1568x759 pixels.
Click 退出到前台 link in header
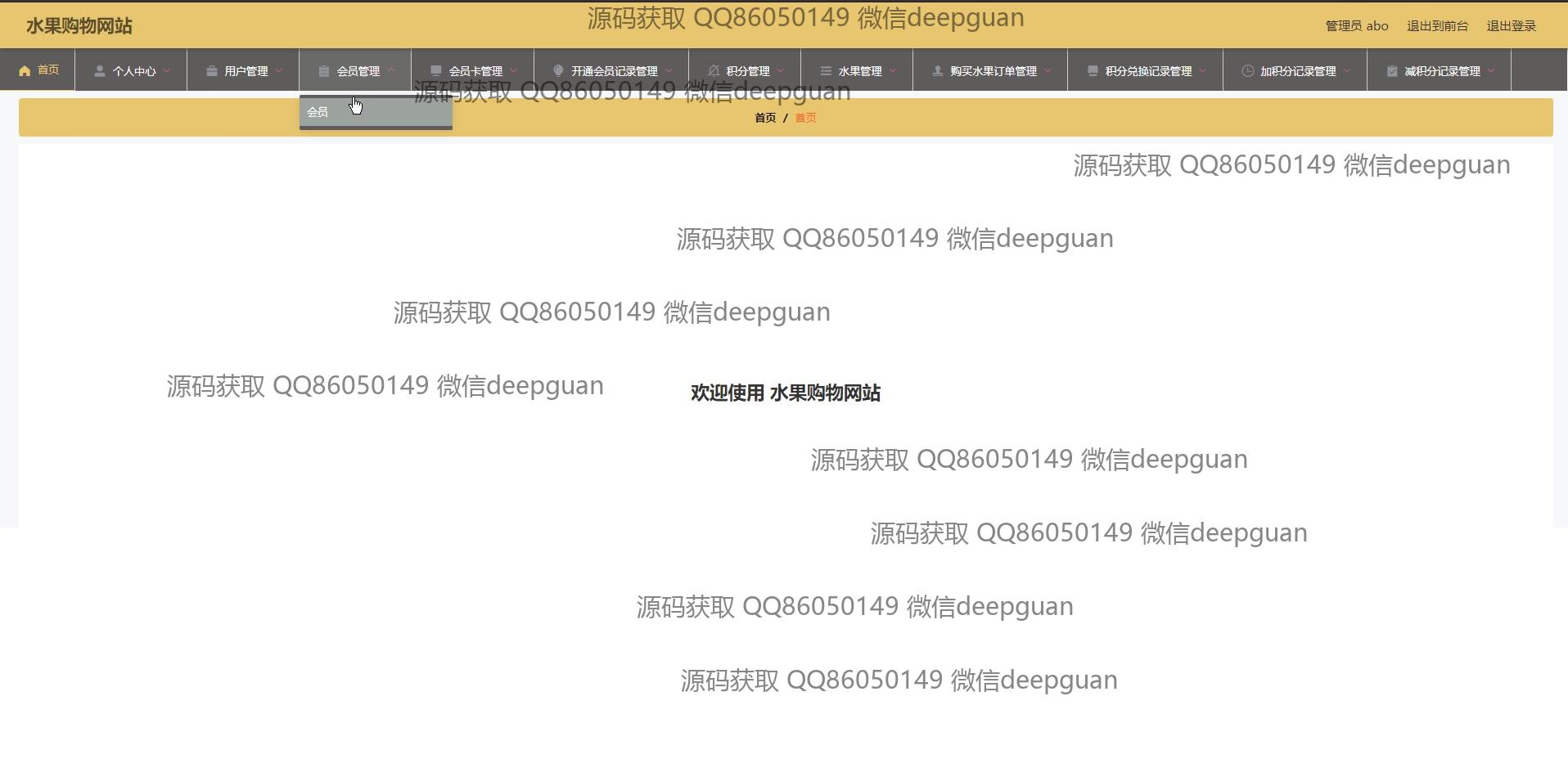pos(1437,26)
